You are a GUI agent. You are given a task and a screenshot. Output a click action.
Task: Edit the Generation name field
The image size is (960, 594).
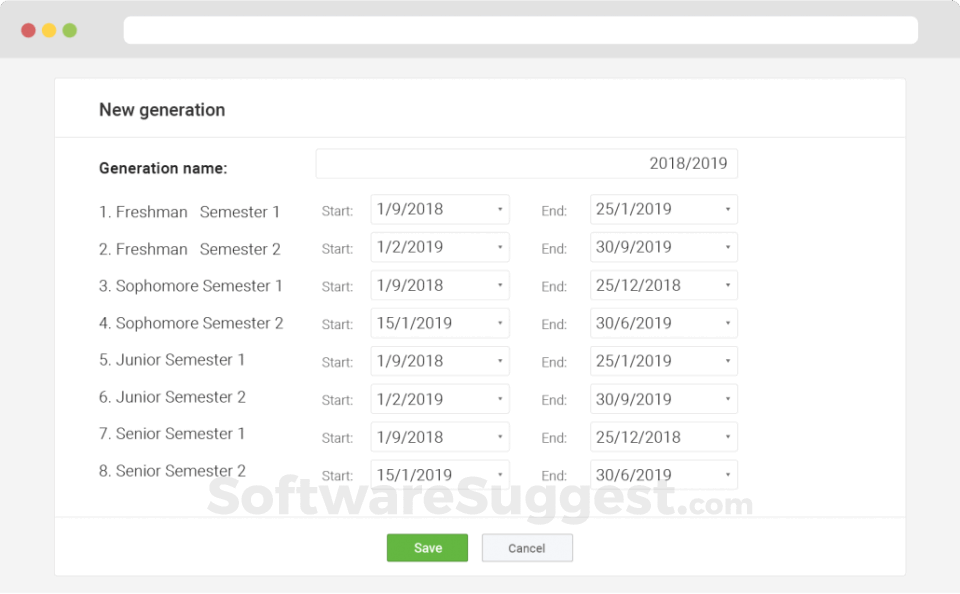(x=527, y=164)
